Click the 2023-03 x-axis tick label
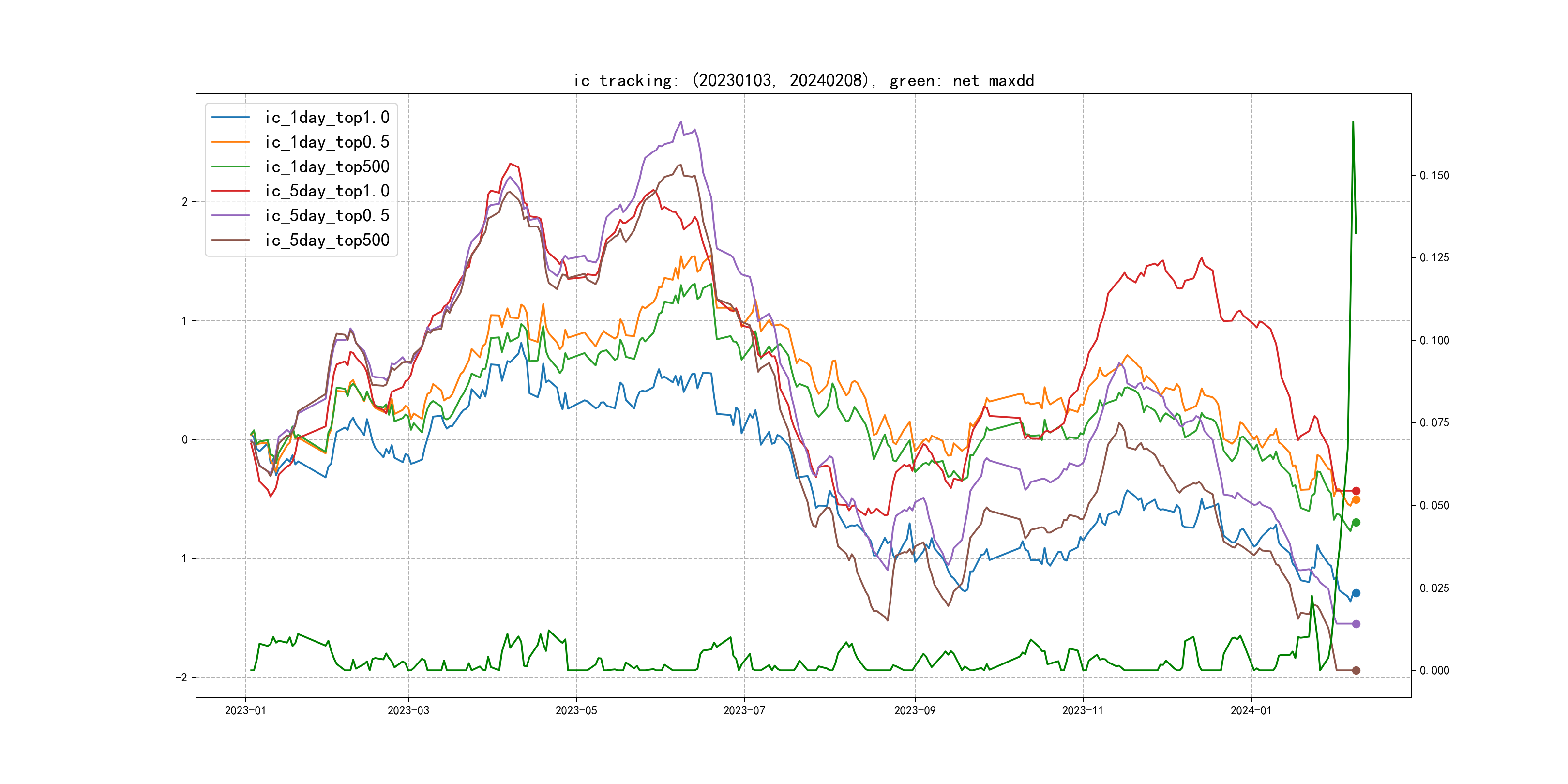This screenshot has height=784, width=1568. click(x=408, y=710)
